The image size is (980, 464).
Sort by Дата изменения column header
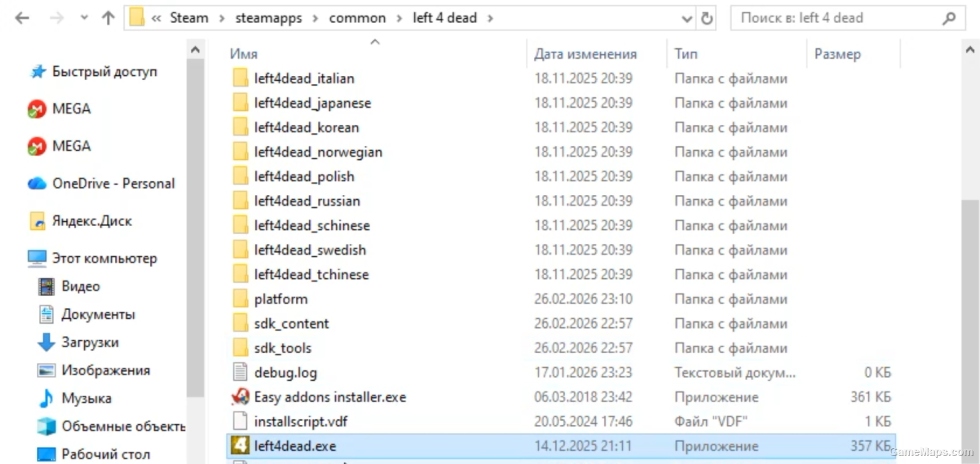point(585,54)
